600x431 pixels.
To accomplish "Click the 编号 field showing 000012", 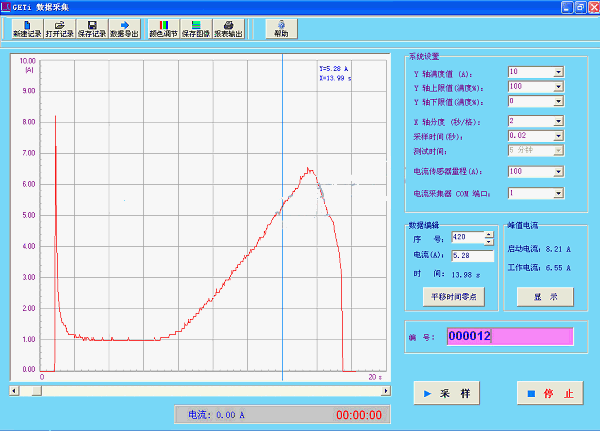I will point(510,336).
